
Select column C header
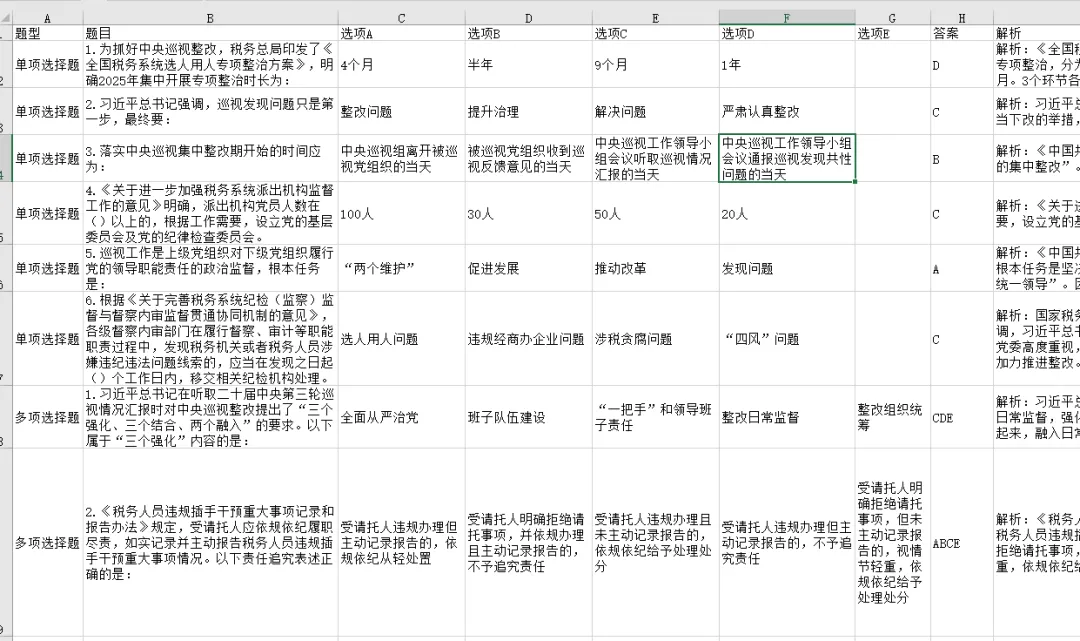pyautogui.click(x=402, y=19)
